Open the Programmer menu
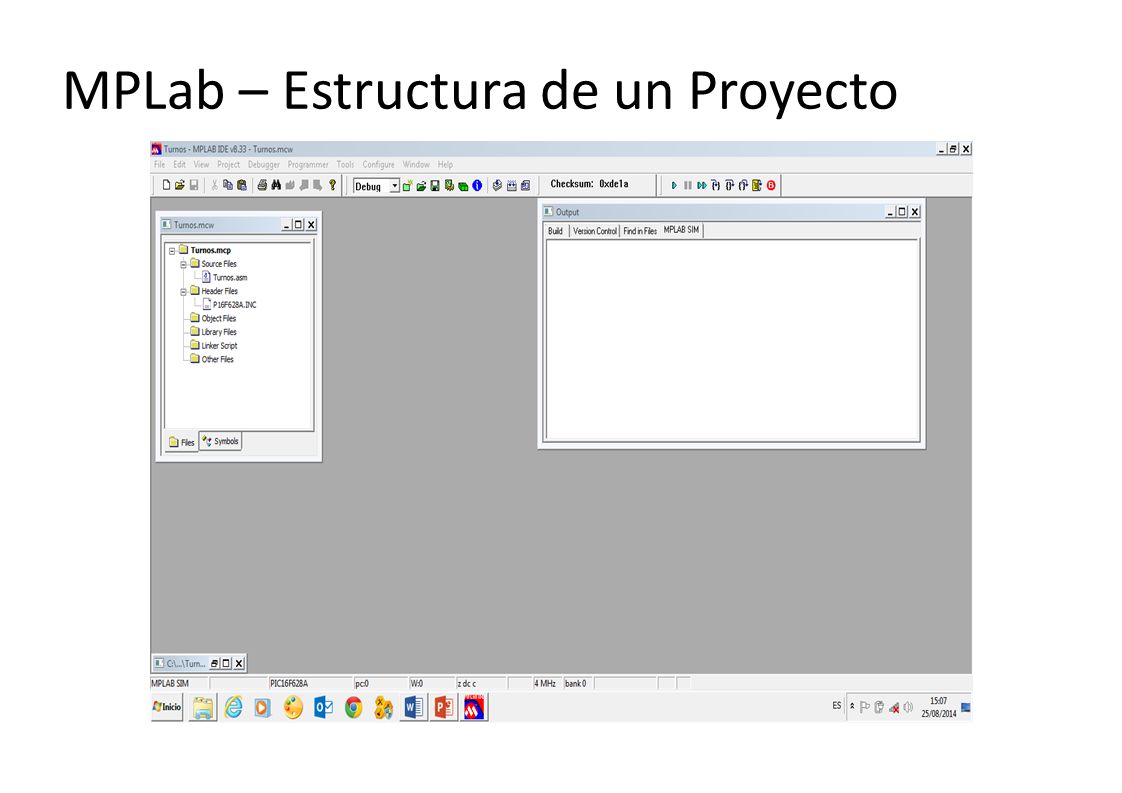 (308, 165)
